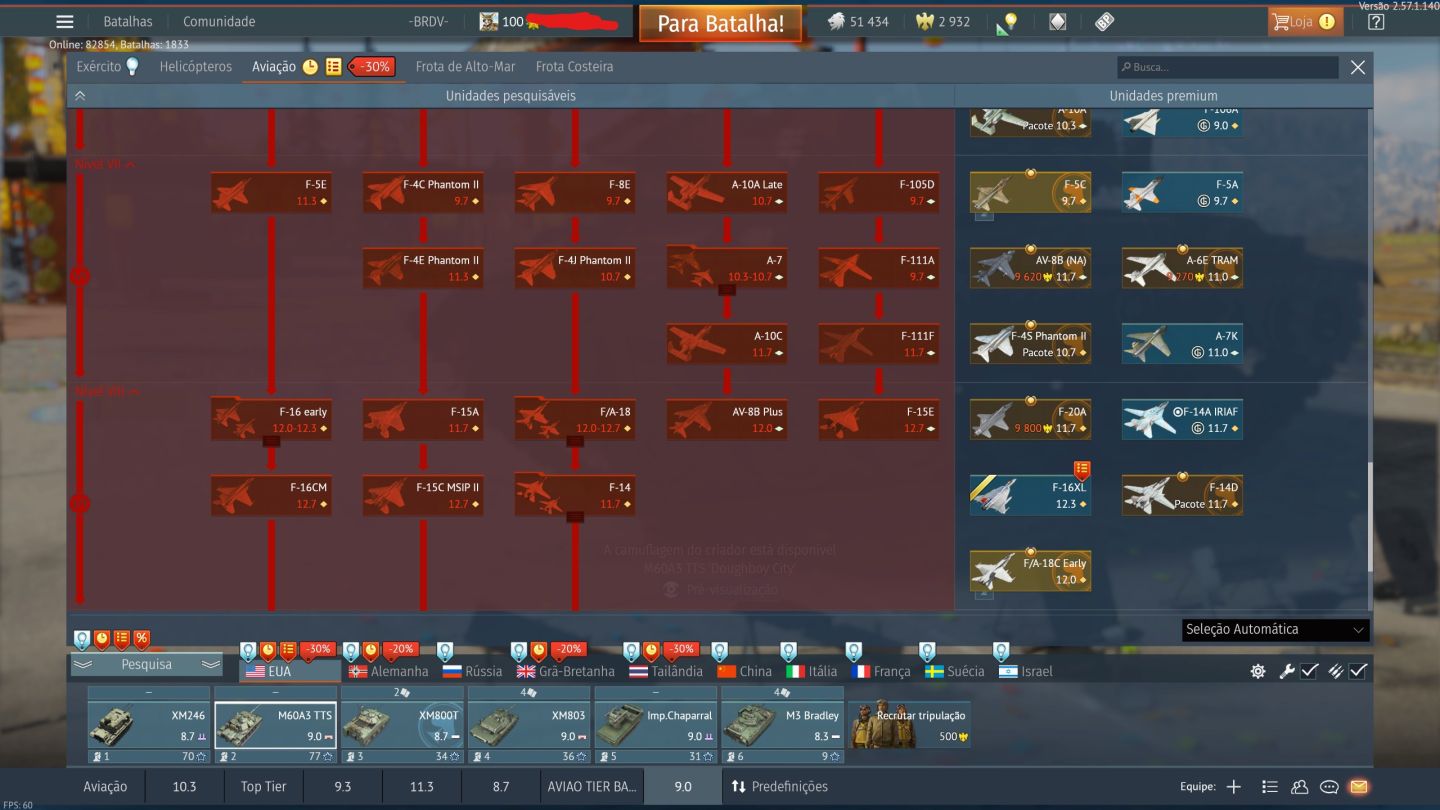Switch to the Frota Costeira tab
The width and height of the screenshot is (1440, 810).
(x=575, y=67)
